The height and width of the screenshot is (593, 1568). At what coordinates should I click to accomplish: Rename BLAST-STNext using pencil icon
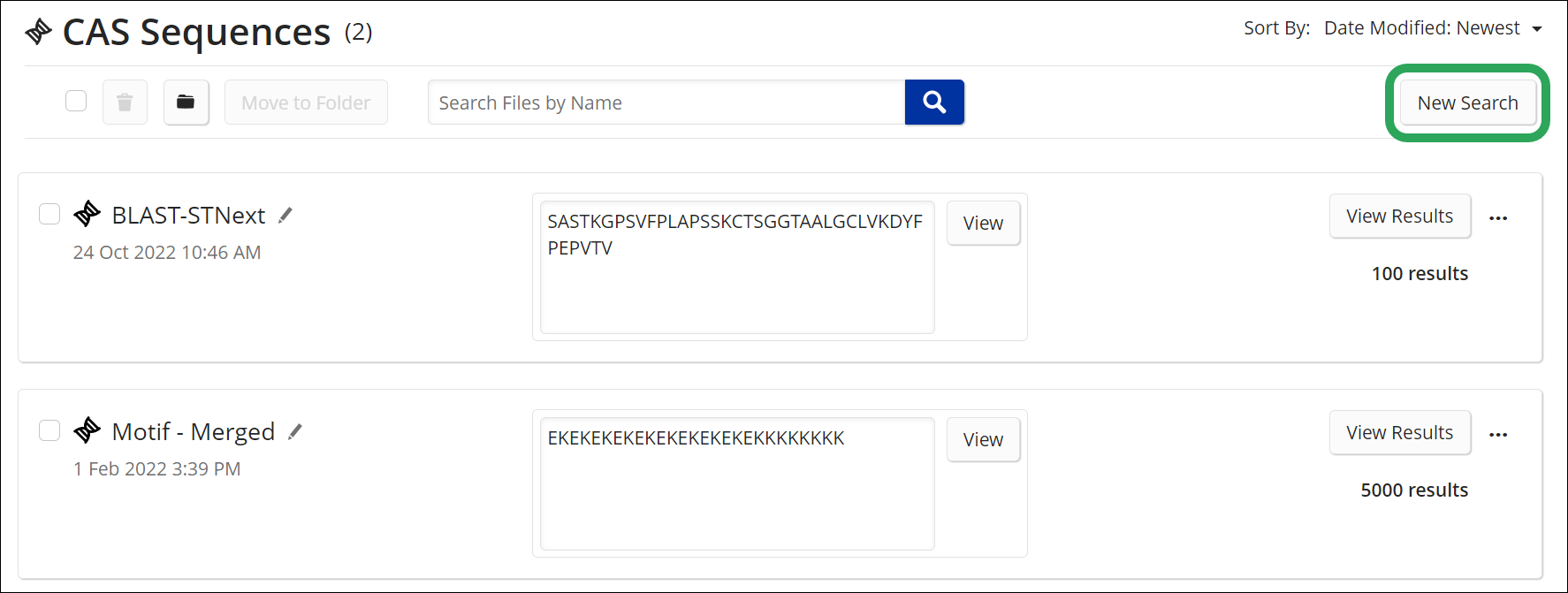click(285, 215)
